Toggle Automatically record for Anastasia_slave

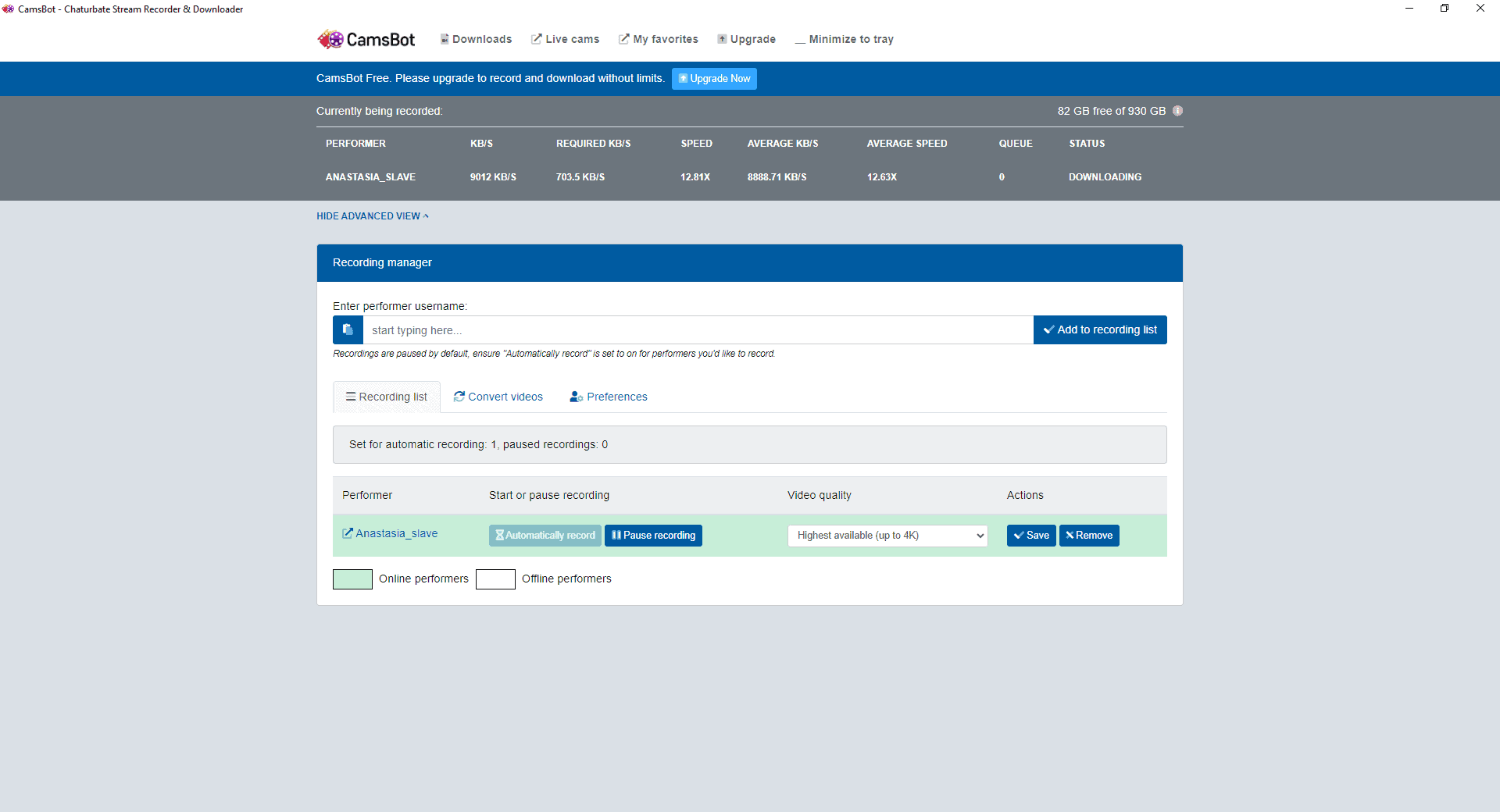click(x=545, y=536)
